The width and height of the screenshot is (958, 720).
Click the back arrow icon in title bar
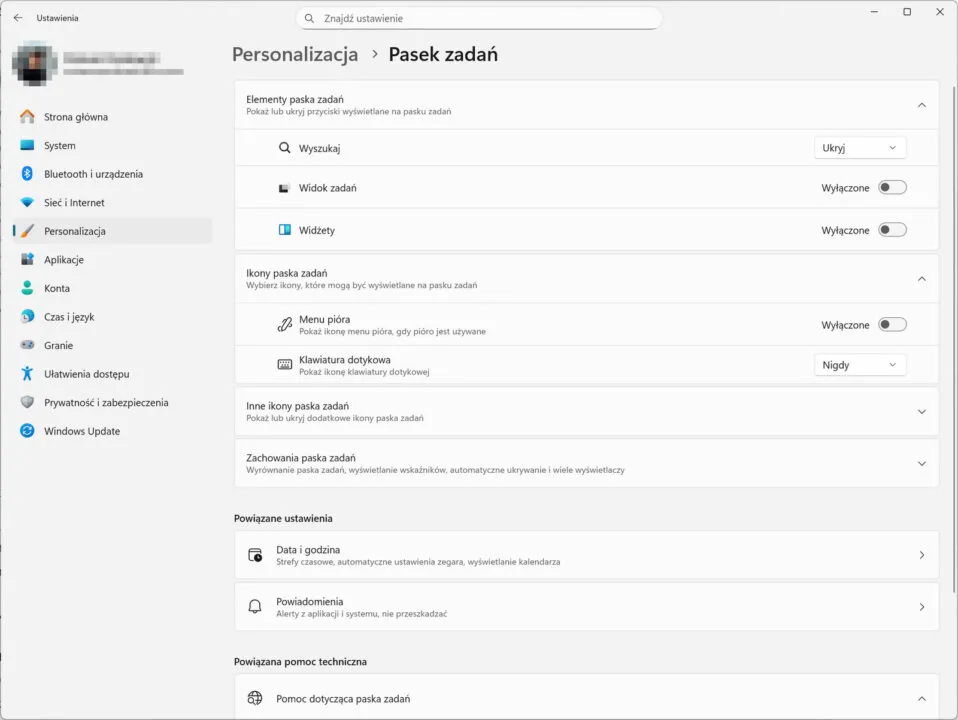pyautogui.click(x=18, y=18)
